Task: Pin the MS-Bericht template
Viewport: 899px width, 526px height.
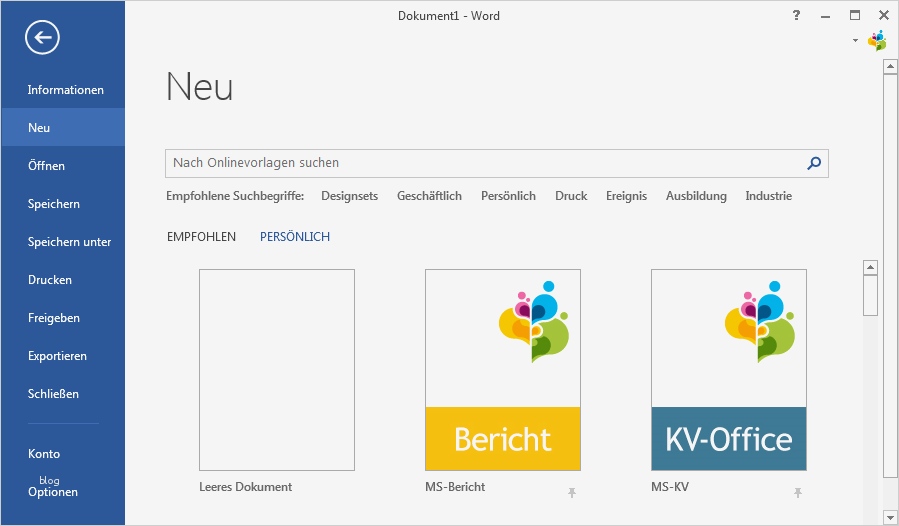Action: click(572, 492)
